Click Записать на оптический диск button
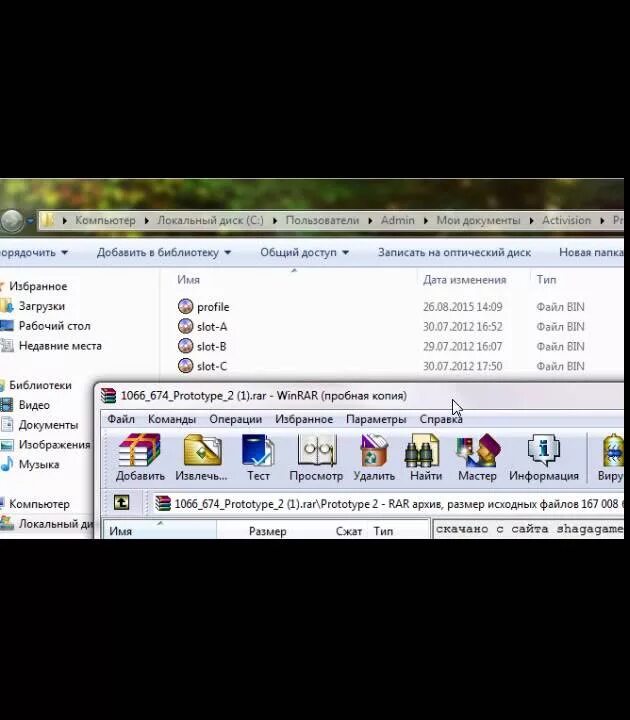Screen dimensions: 630x720 [x=454, y=252]
